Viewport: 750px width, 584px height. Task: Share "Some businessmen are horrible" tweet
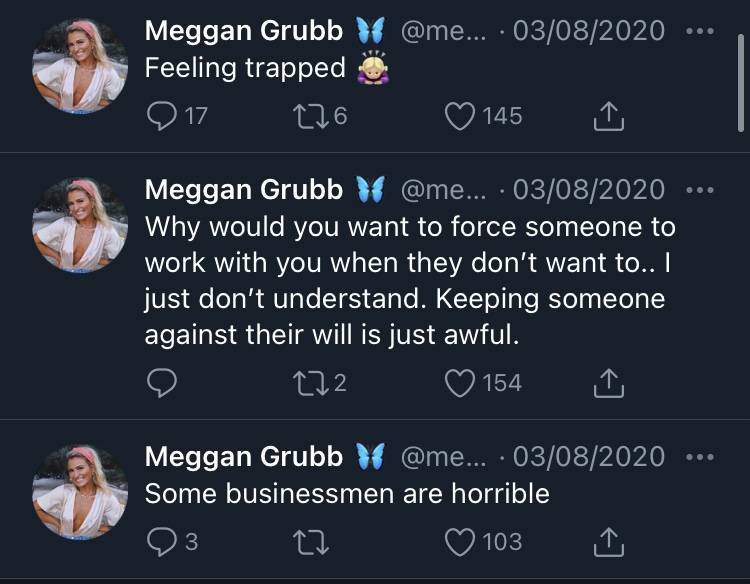tap(608, 542)
